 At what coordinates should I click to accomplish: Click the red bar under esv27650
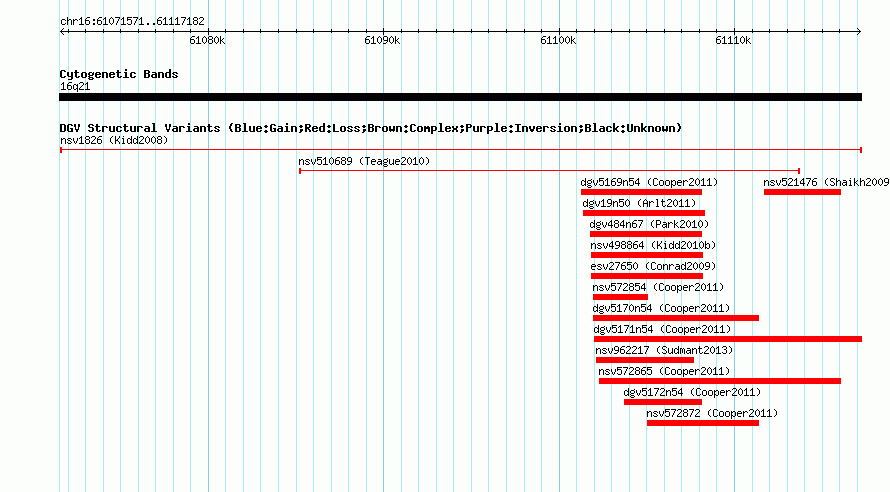647,276
